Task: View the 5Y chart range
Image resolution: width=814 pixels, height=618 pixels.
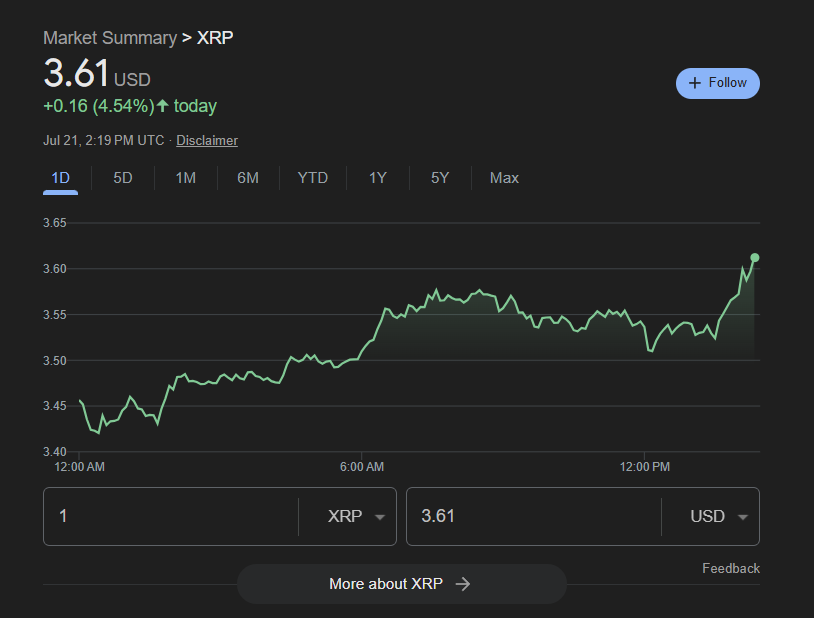Action: (x=440, y=178)
